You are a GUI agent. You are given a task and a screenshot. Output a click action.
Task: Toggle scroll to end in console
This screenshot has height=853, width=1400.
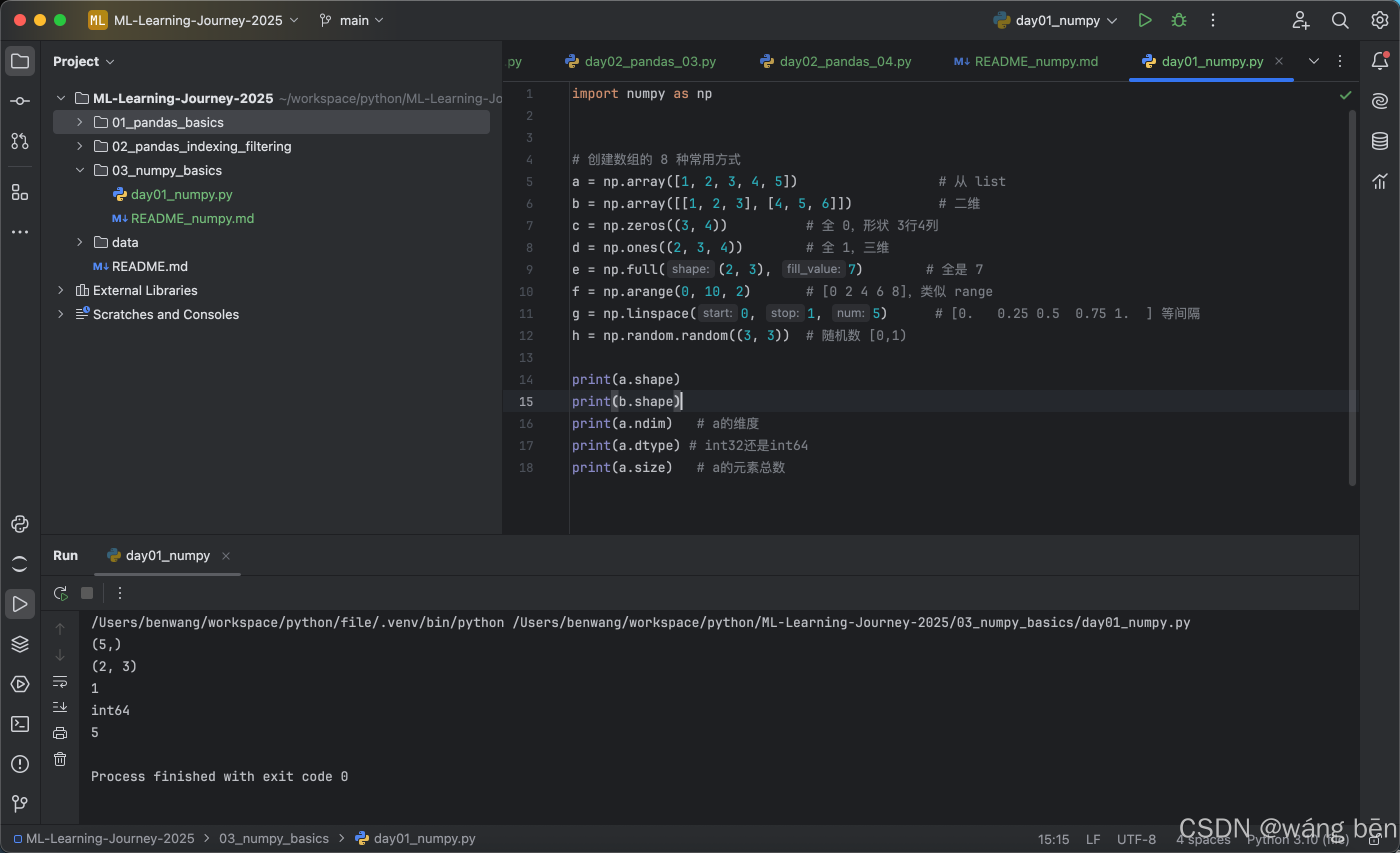[59, 707]
